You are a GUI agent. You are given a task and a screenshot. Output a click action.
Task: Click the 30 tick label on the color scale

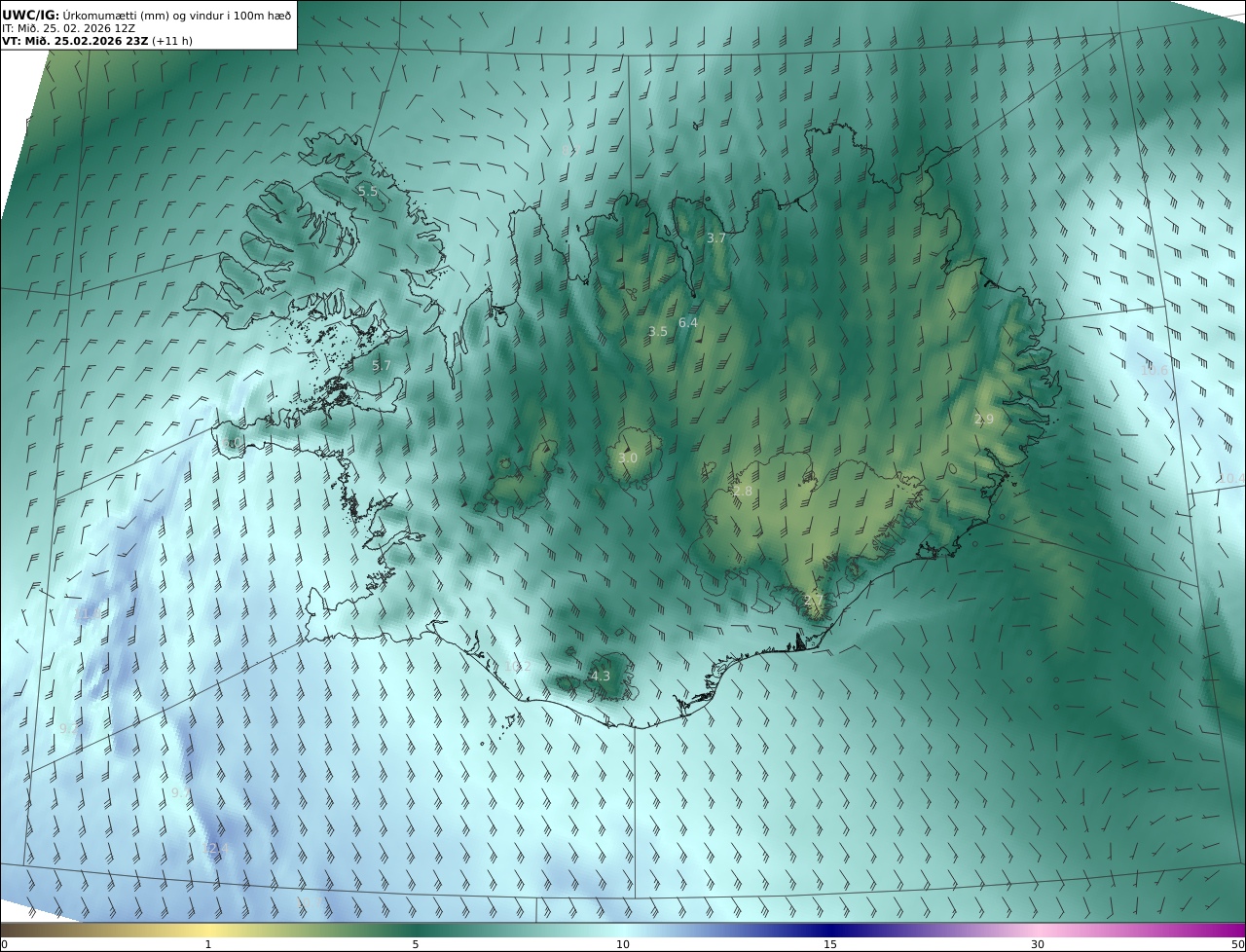coord(1038,945)
